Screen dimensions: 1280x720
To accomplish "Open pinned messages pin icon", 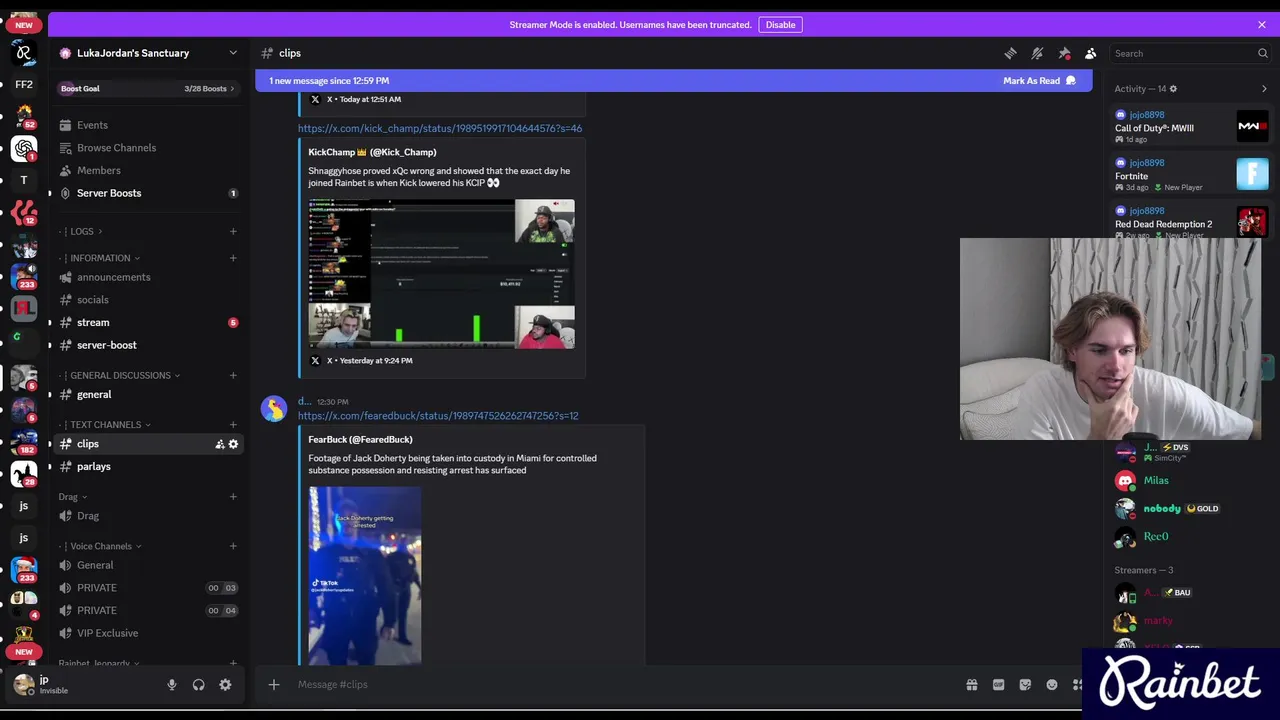I will 1064,53.
